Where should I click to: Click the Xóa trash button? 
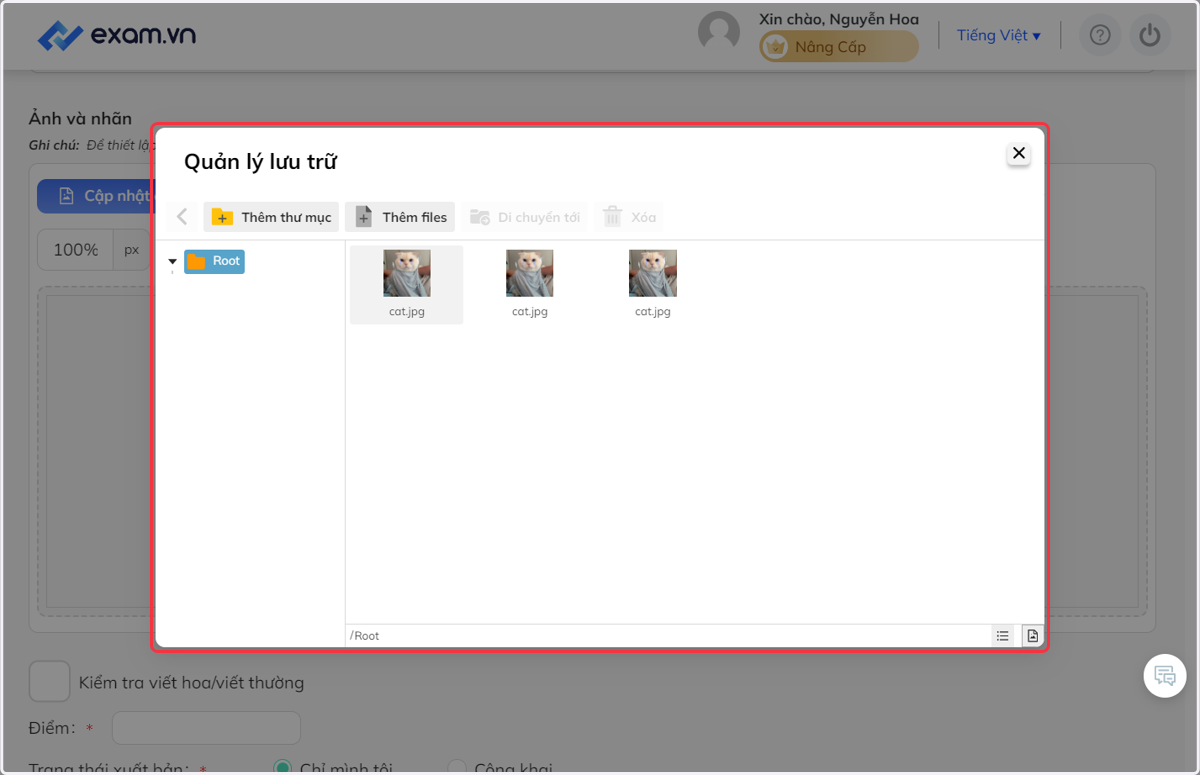629,217
